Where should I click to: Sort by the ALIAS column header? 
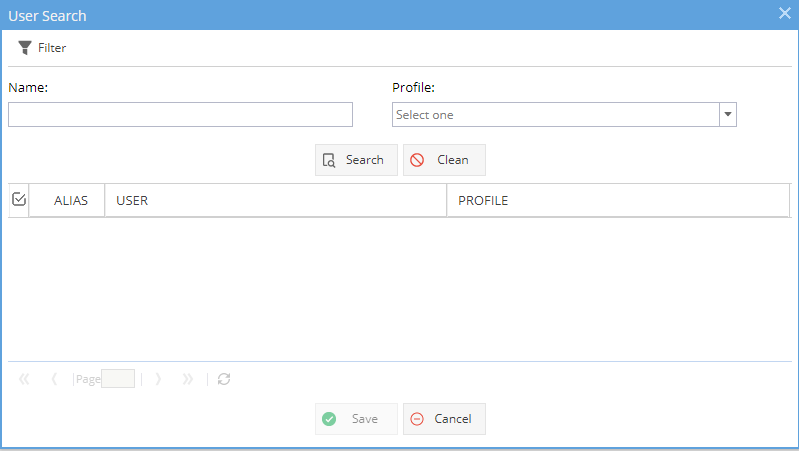[x=67, y=201]
